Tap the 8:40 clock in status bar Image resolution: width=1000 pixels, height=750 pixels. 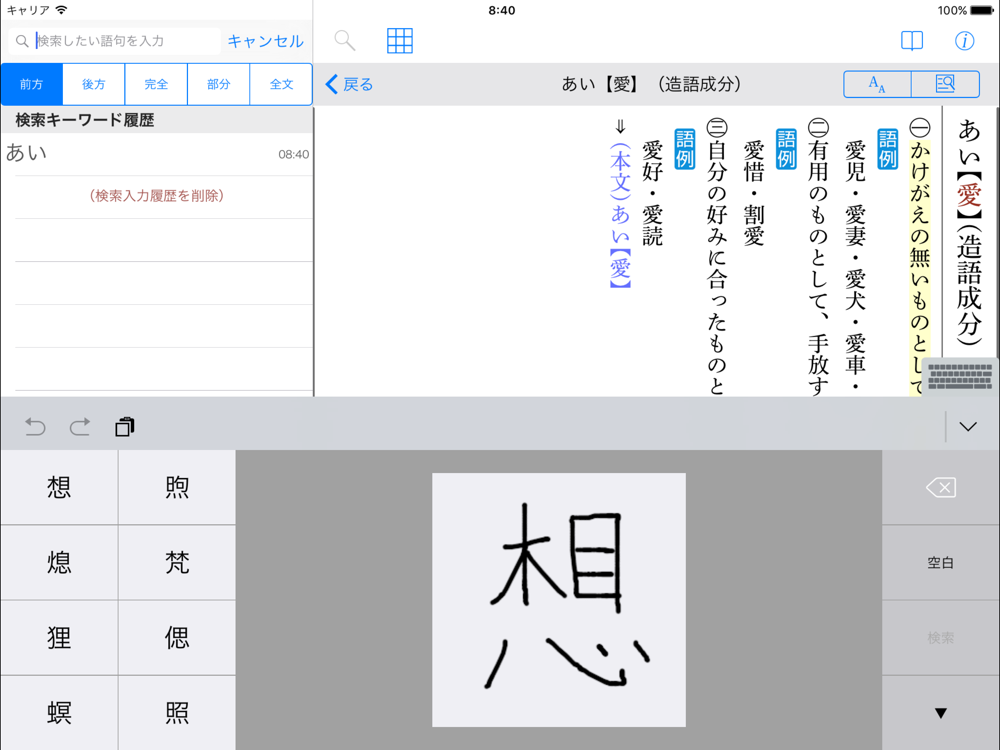point(502,10)
